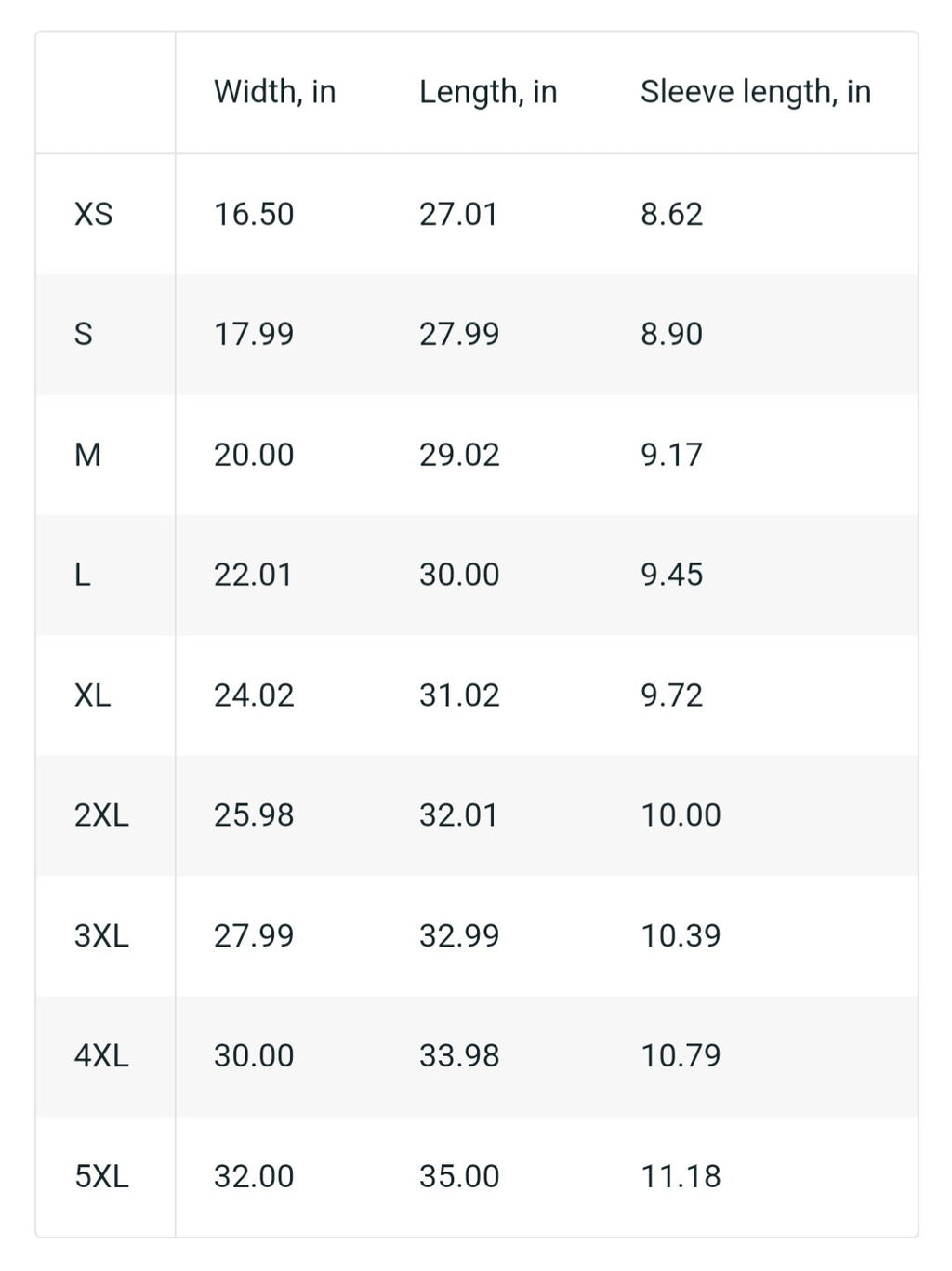Click the Width, in column header
This screenshot has height=1271, width=952.
coord(274,92)
